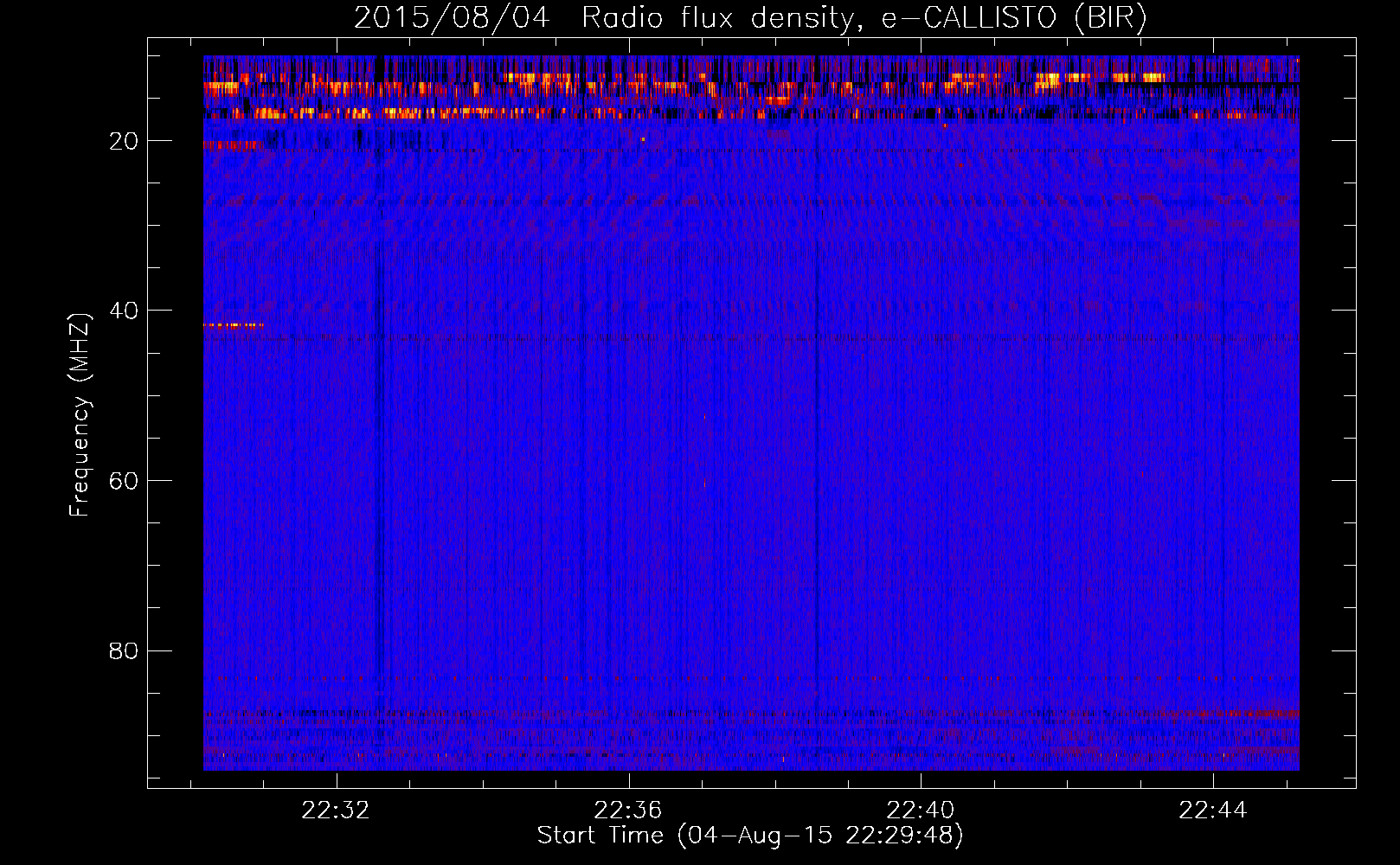The image size is (1400, 865).
Task: Click the plot title "2015/08/04 Radio flux density, e-CALLISTO (BIR)"
Action: tap(750, 17)
